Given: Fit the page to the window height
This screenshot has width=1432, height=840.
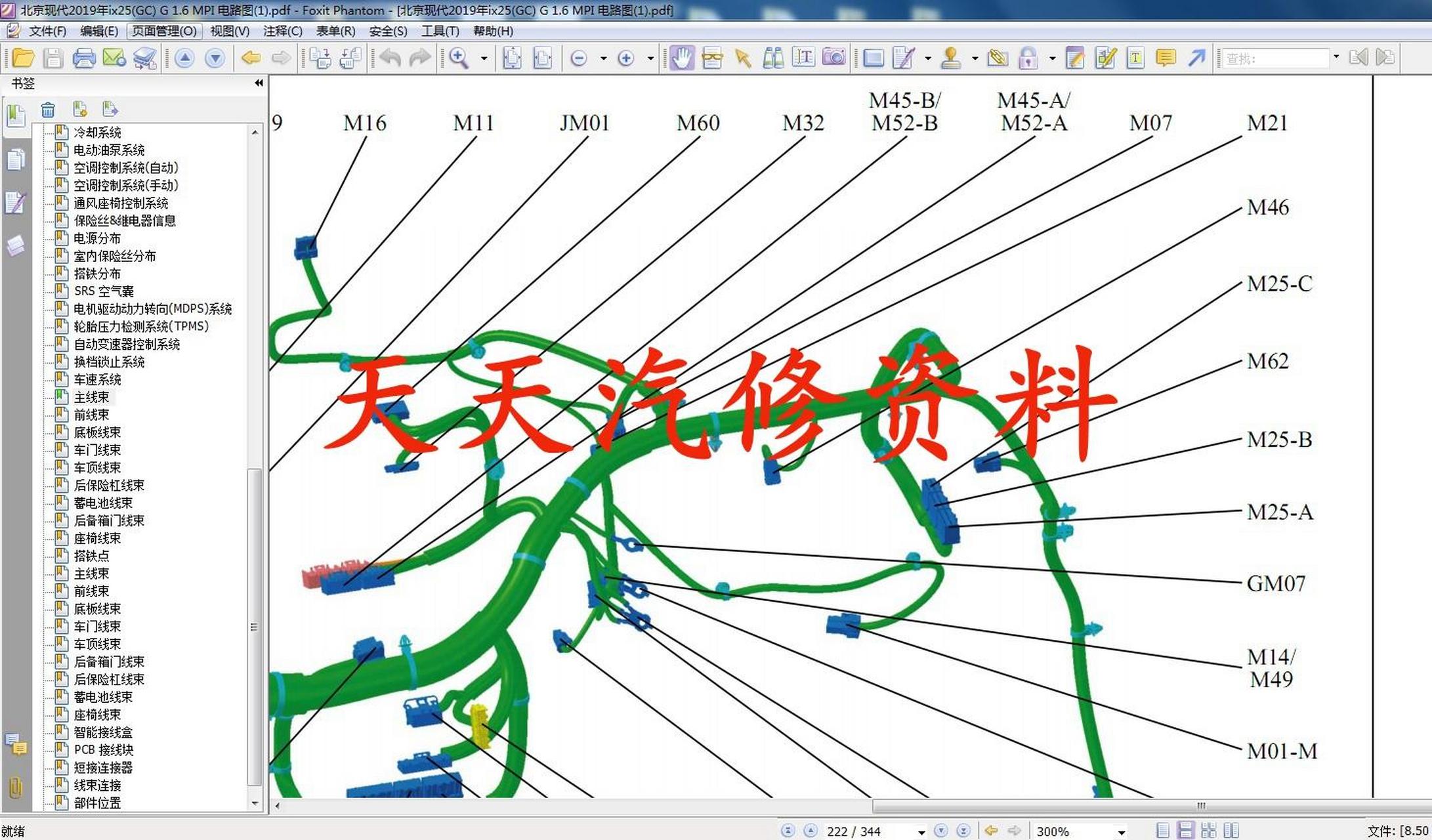Looking at the screenshot, I should [512, 58].
